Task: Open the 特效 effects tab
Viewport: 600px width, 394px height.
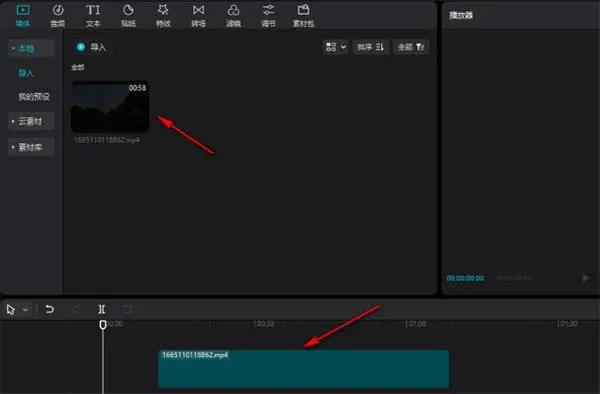Action: coord(163,16)
